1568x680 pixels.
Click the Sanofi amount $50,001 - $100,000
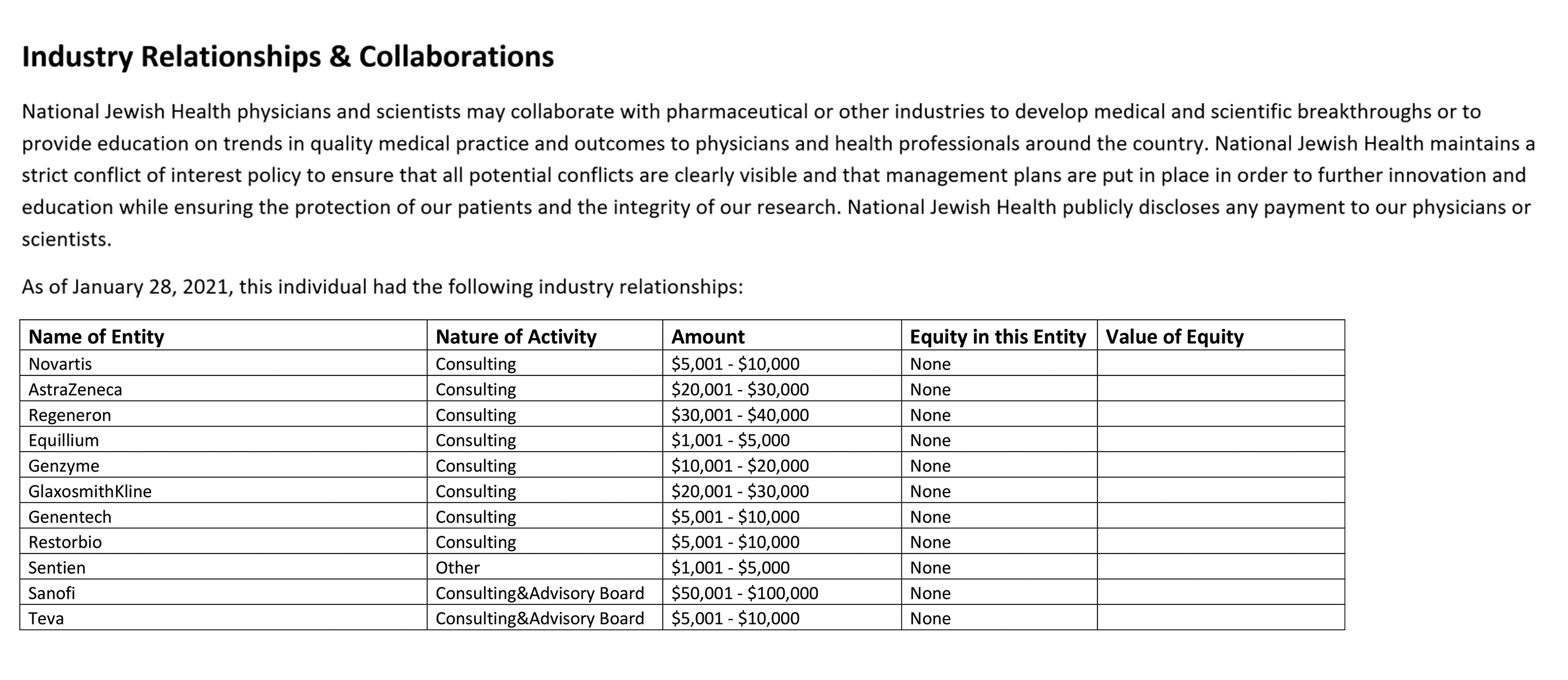pos(745,592)
